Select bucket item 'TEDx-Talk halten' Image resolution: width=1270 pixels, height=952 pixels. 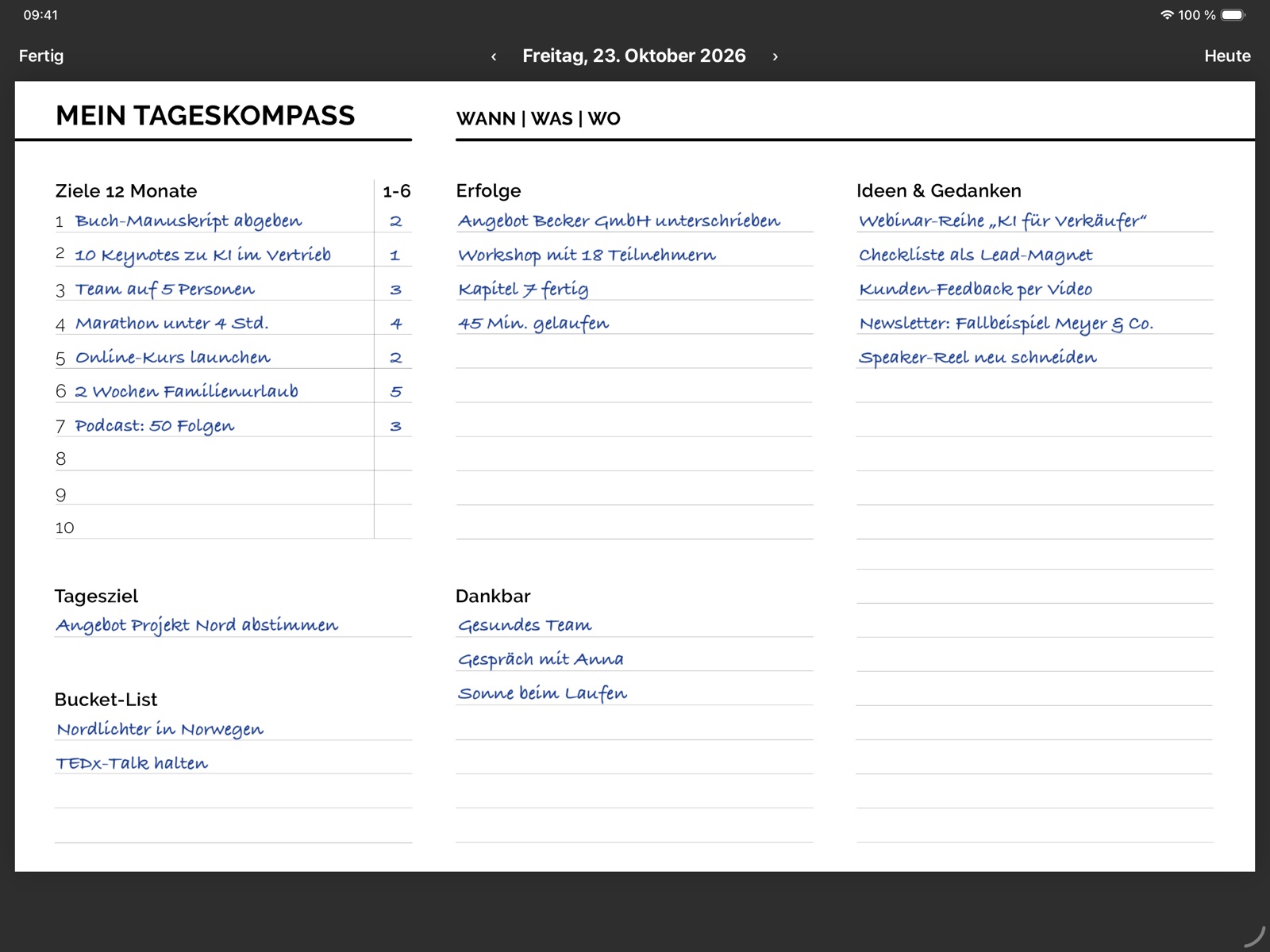132,763
